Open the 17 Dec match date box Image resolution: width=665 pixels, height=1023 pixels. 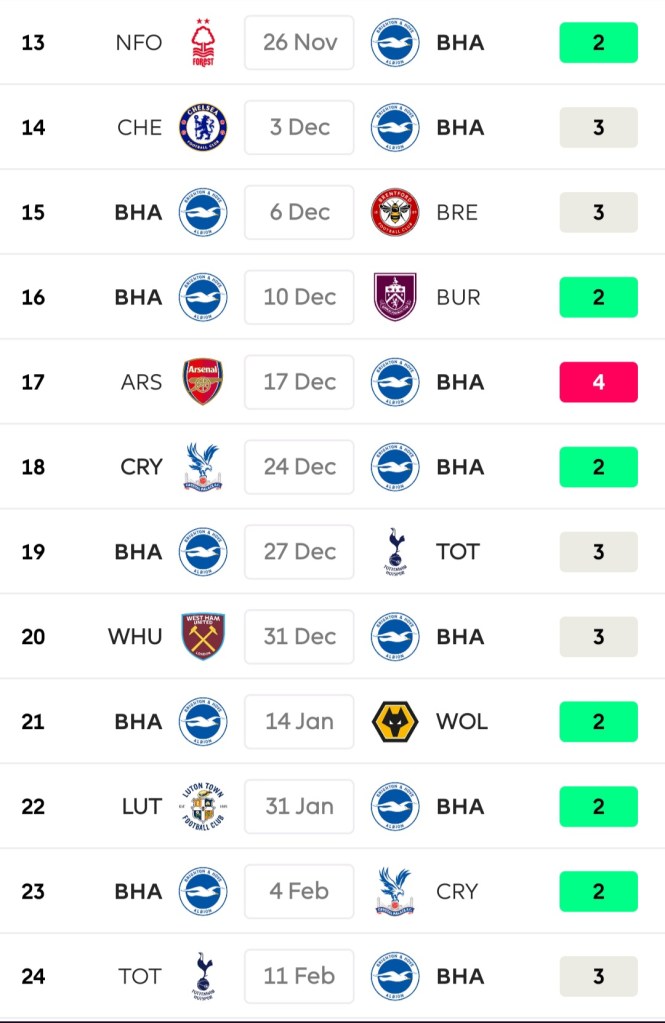(x=299, y=382)
